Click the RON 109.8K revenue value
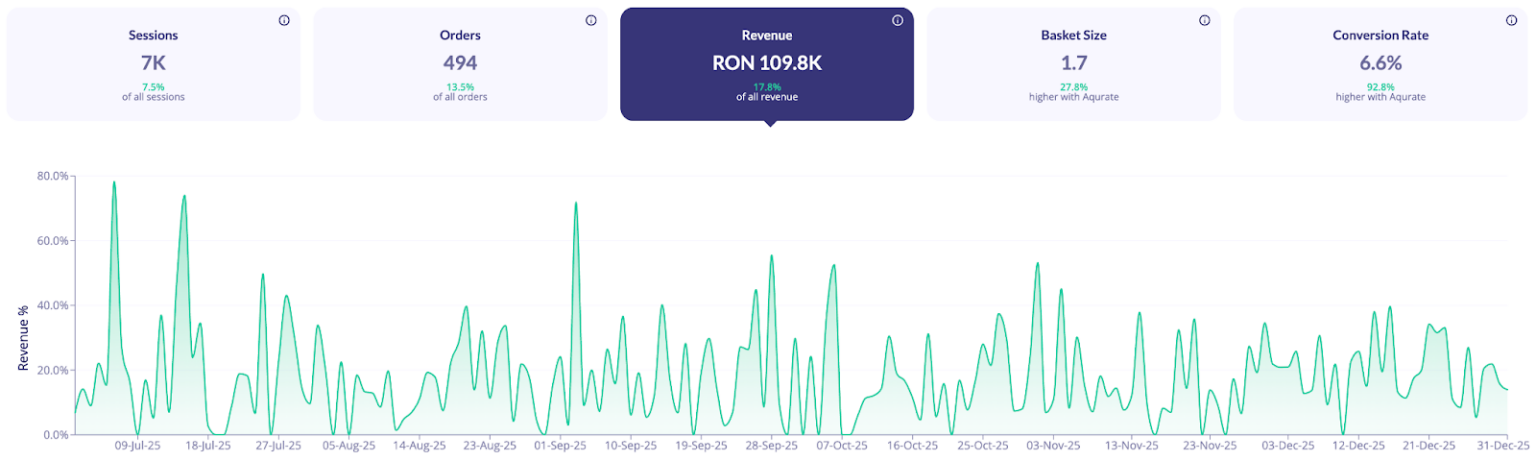Image resolution: width=1536 pixels, height=461 pixels. pos(767,63)
